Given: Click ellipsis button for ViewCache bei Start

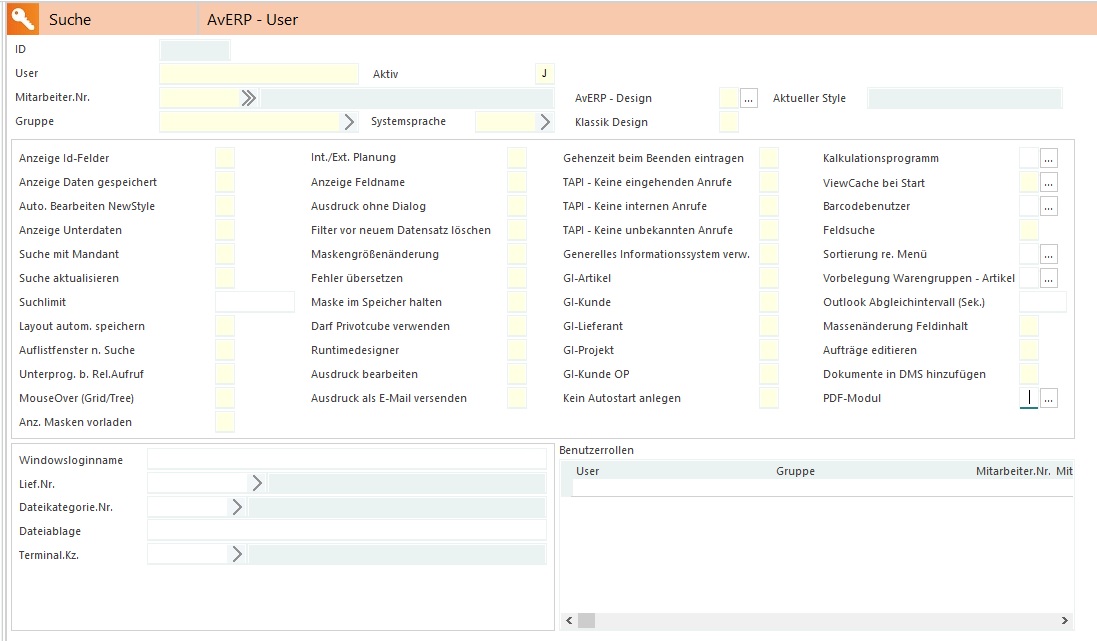Looking at the screenshot, I should click(1048, 182).
